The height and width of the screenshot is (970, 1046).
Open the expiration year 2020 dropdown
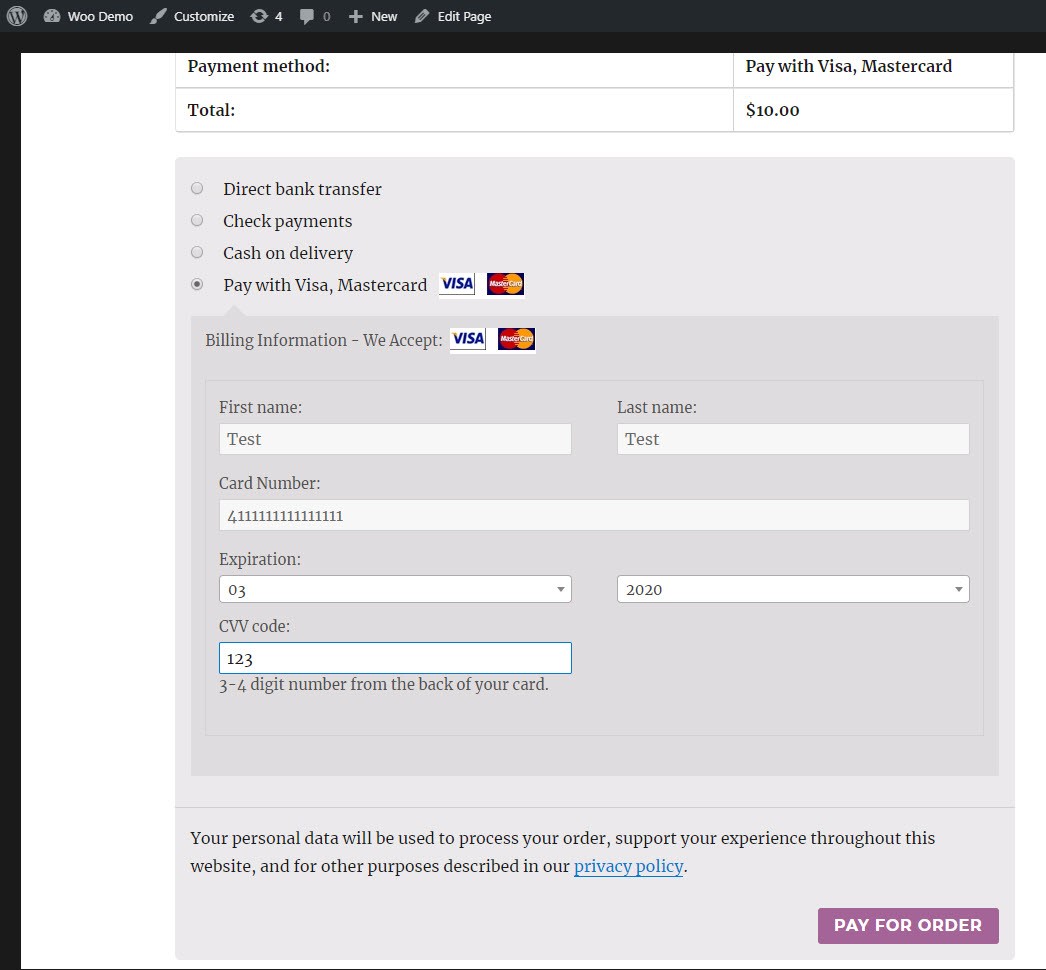(793, 589)
